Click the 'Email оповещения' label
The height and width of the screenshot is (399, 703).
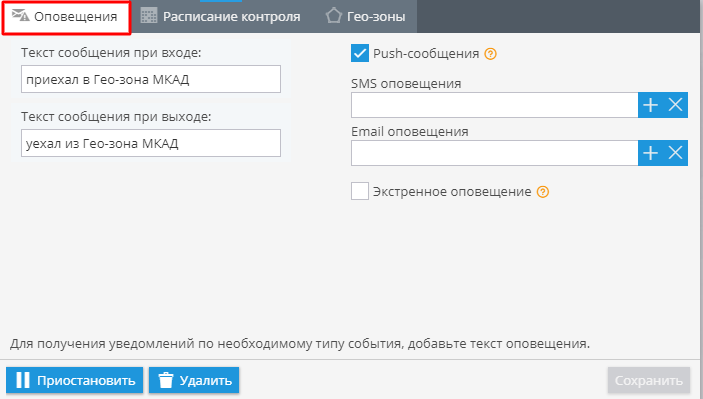coord(410,131)
